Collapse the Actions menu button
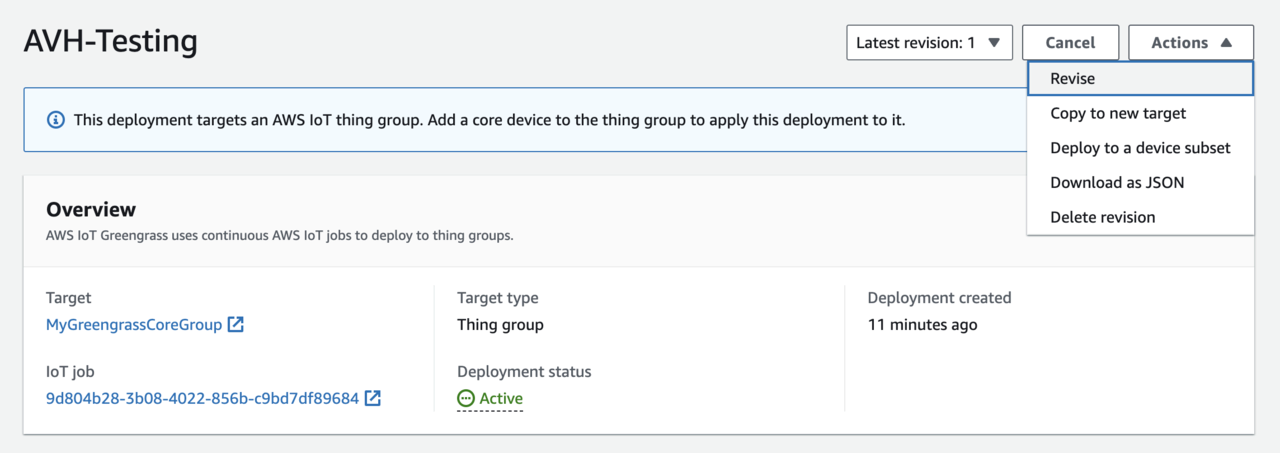Image resolution: width=1280 pixels, height=453 pixels. pyautogui.click(x=1191, y=43)
